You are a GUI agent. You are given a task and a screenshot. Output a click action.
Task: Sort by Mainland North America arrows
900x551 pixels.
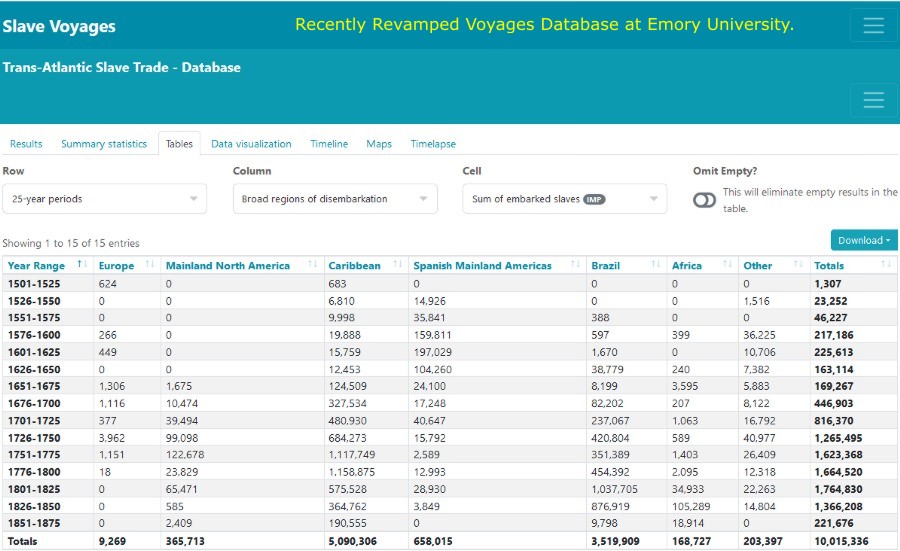314,265
